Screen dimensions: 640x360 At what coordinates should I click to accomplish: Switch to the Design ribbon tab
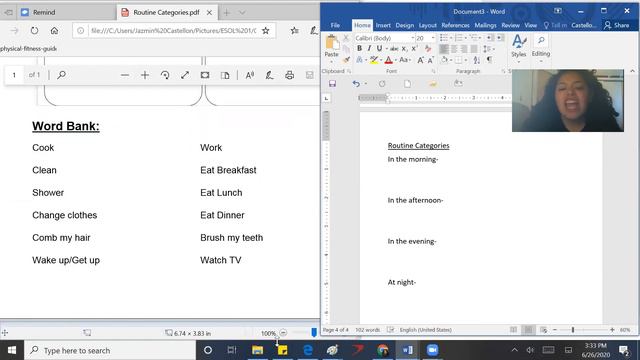click(x=404, y=25)
